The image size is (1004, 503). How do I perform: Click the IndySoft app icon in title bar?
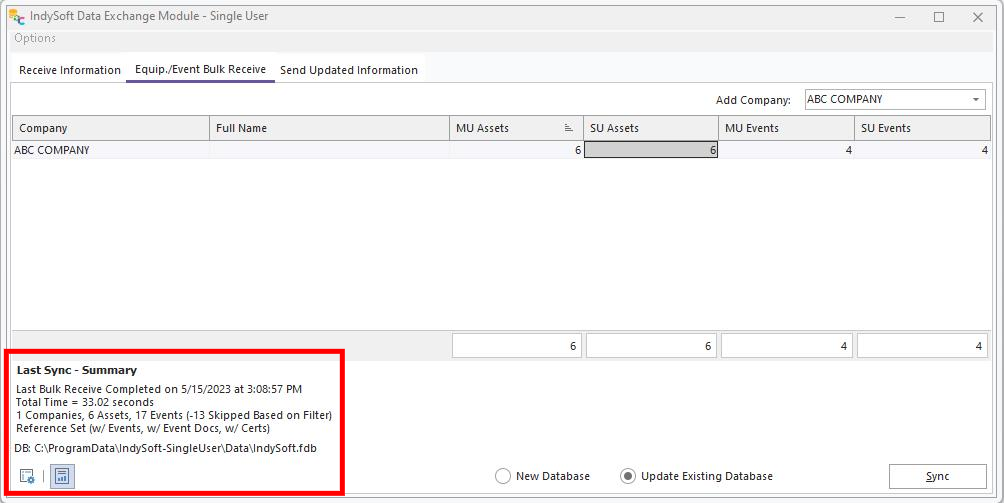[17, 17]
